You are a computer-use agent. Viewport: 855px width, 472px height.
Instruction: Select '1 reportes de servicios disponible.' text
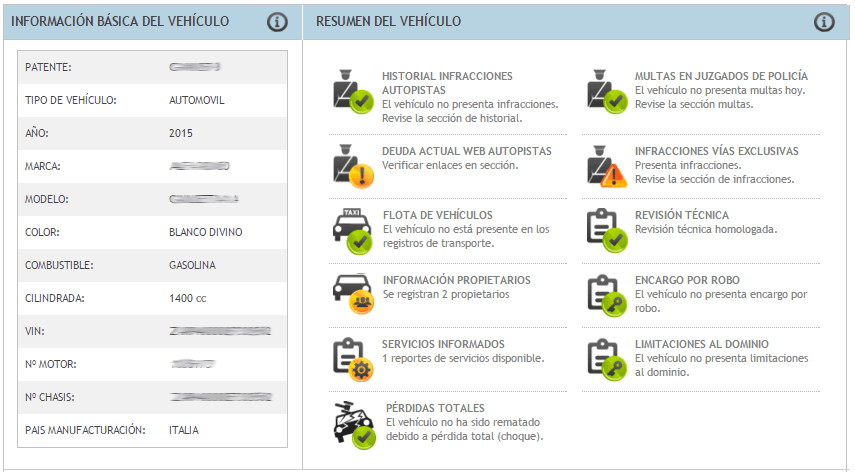pyautogui.click(x=463, y=359)
